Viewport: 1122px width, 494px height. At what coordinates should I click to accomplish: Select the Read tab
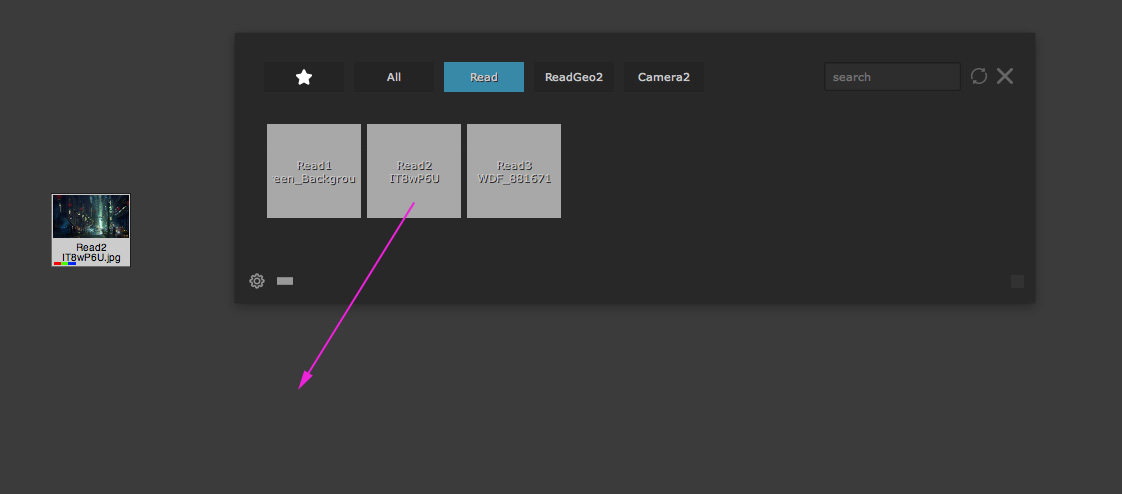tap(484, 77)
